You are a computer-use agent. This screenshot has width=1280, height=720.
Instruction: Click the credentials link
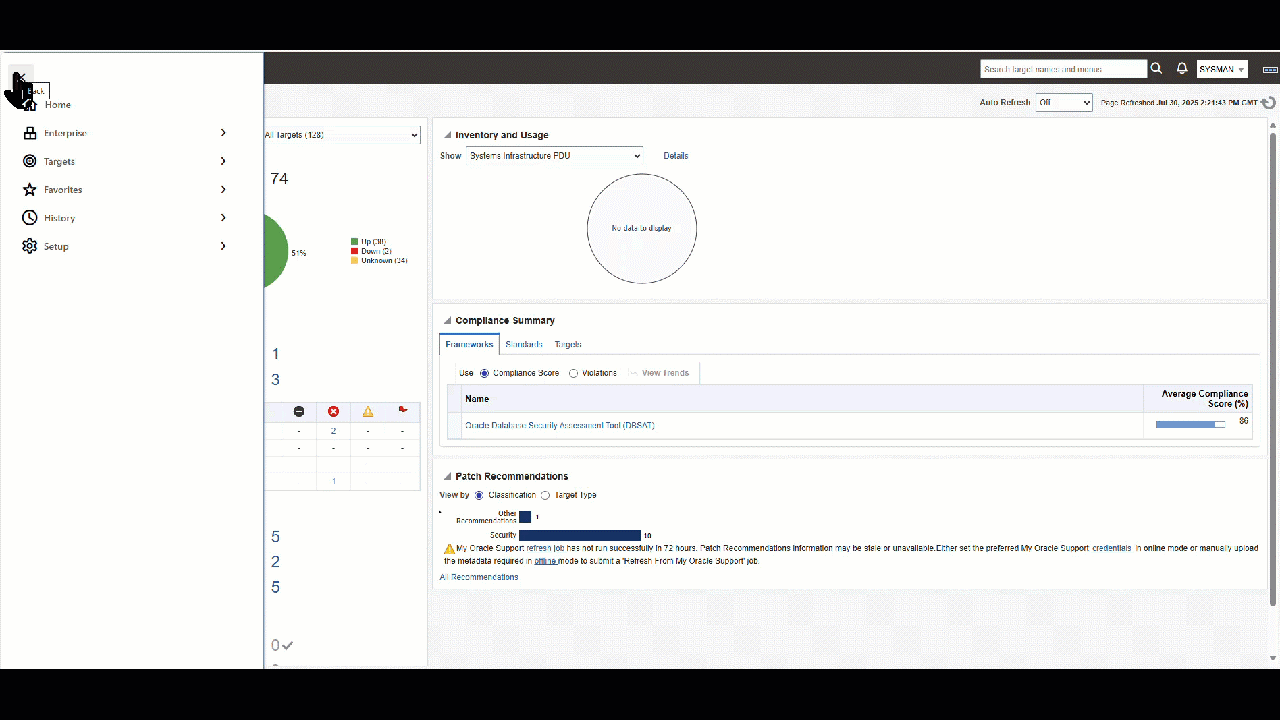coord(1112,548)
